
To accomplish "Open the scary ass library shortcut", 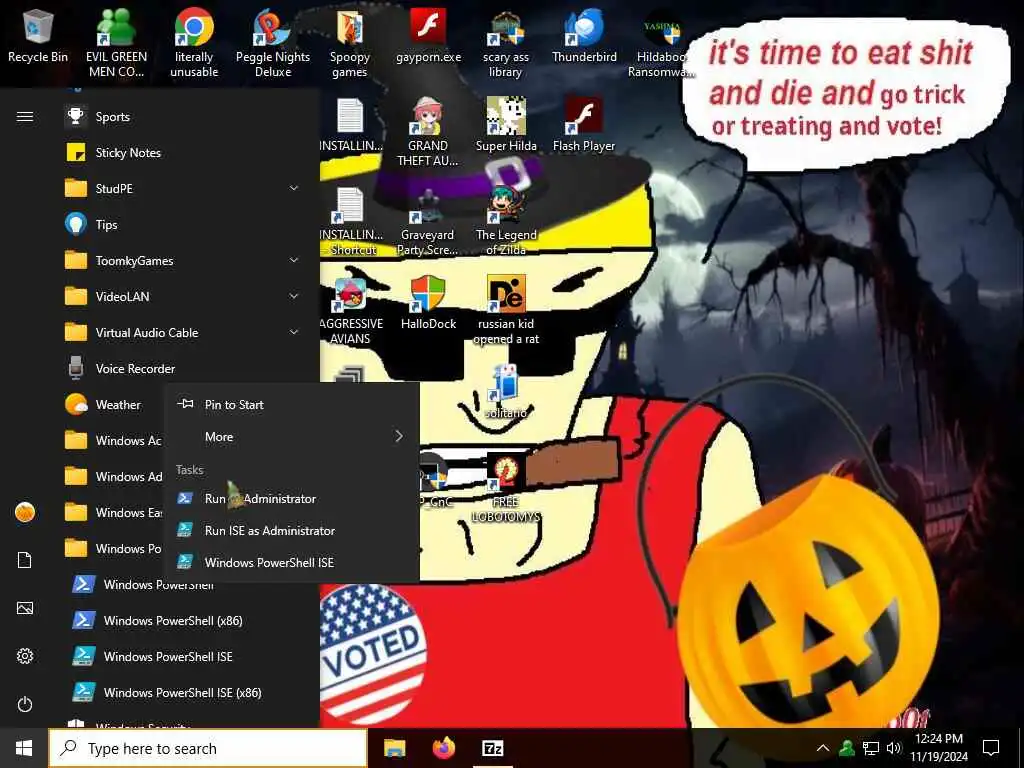I will [505, 43].
